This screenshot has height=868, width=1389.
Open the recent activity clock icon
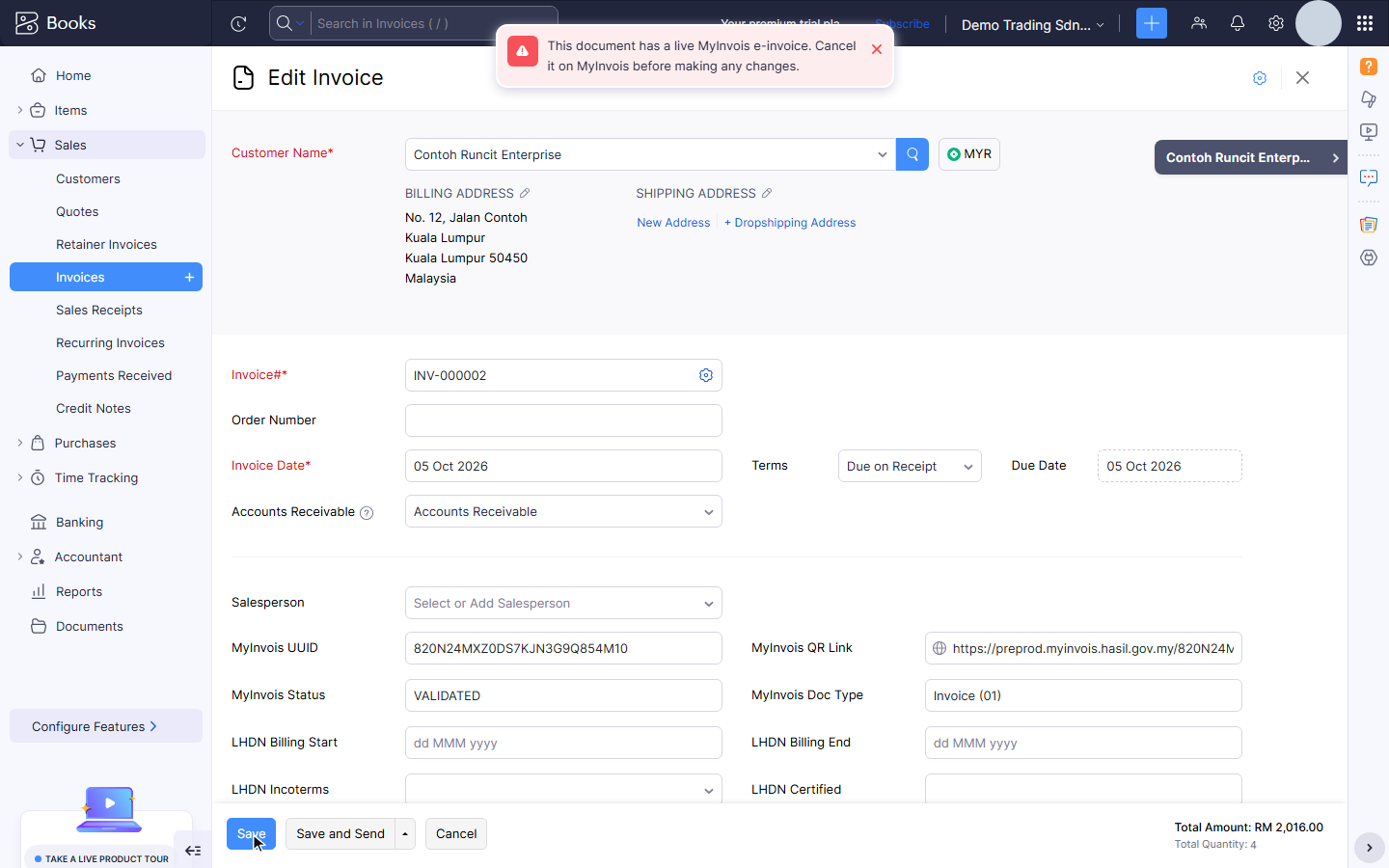238,24
